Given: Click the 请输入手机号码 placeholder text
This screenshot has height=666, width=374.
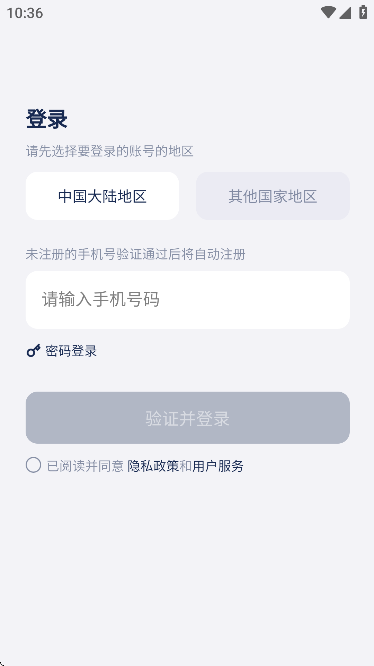Looking at the screenshot, I should coord(101,299).
